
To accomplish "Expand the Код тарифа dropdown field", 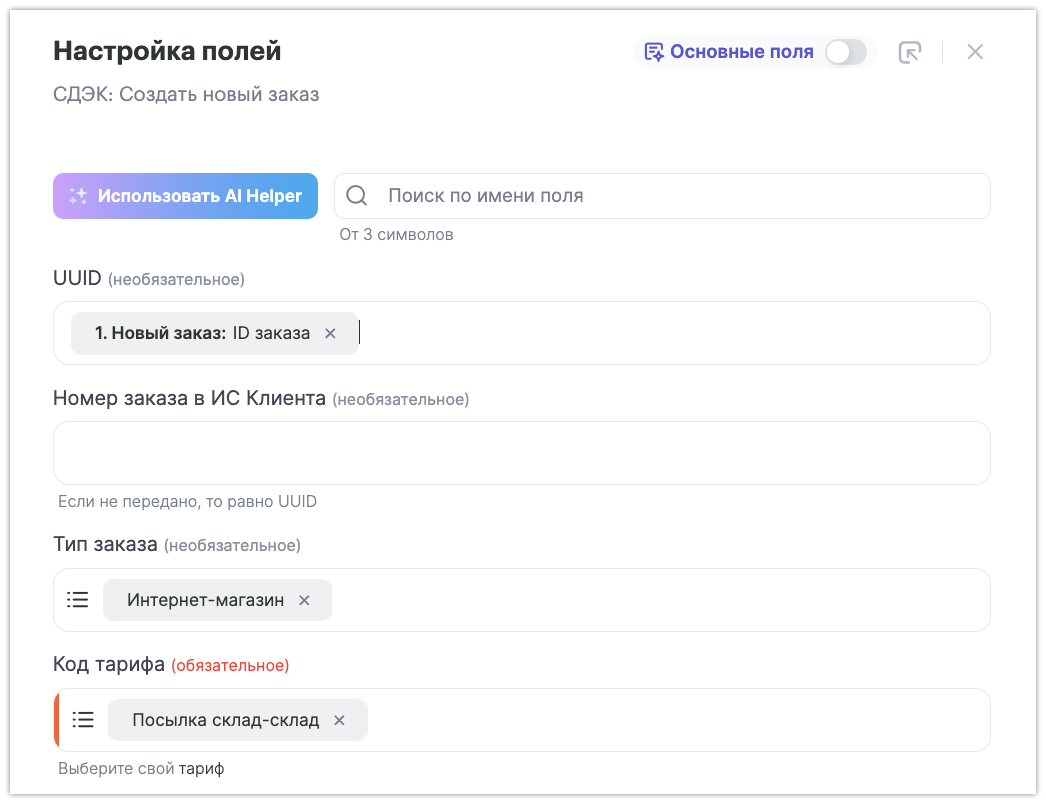I will 680,720.
